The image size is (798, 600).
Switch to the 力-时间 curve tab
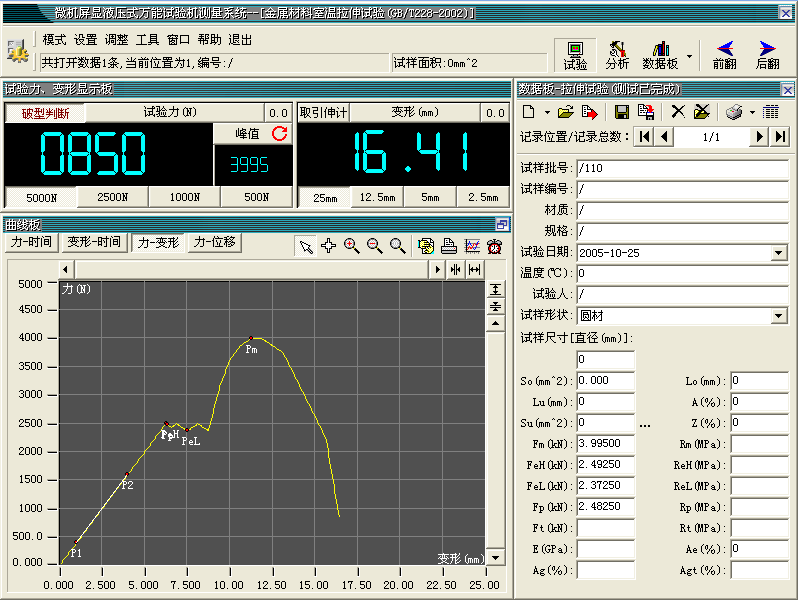(x=31, y=242)
